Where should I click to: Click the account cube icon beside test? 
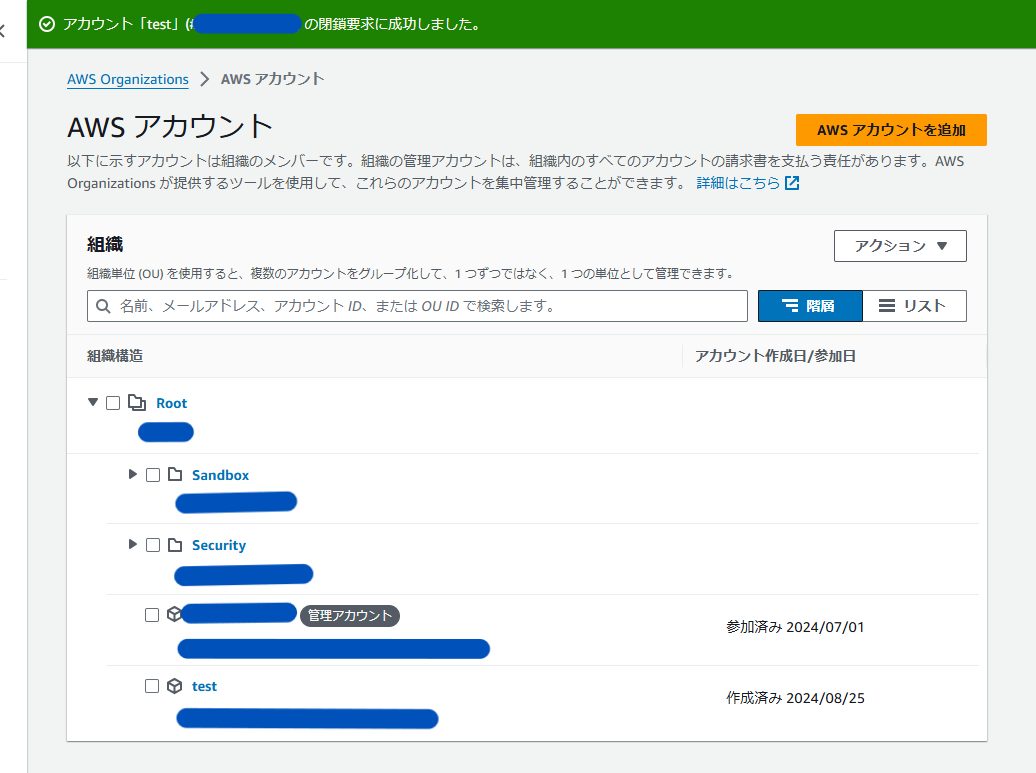tap(174, 685)
